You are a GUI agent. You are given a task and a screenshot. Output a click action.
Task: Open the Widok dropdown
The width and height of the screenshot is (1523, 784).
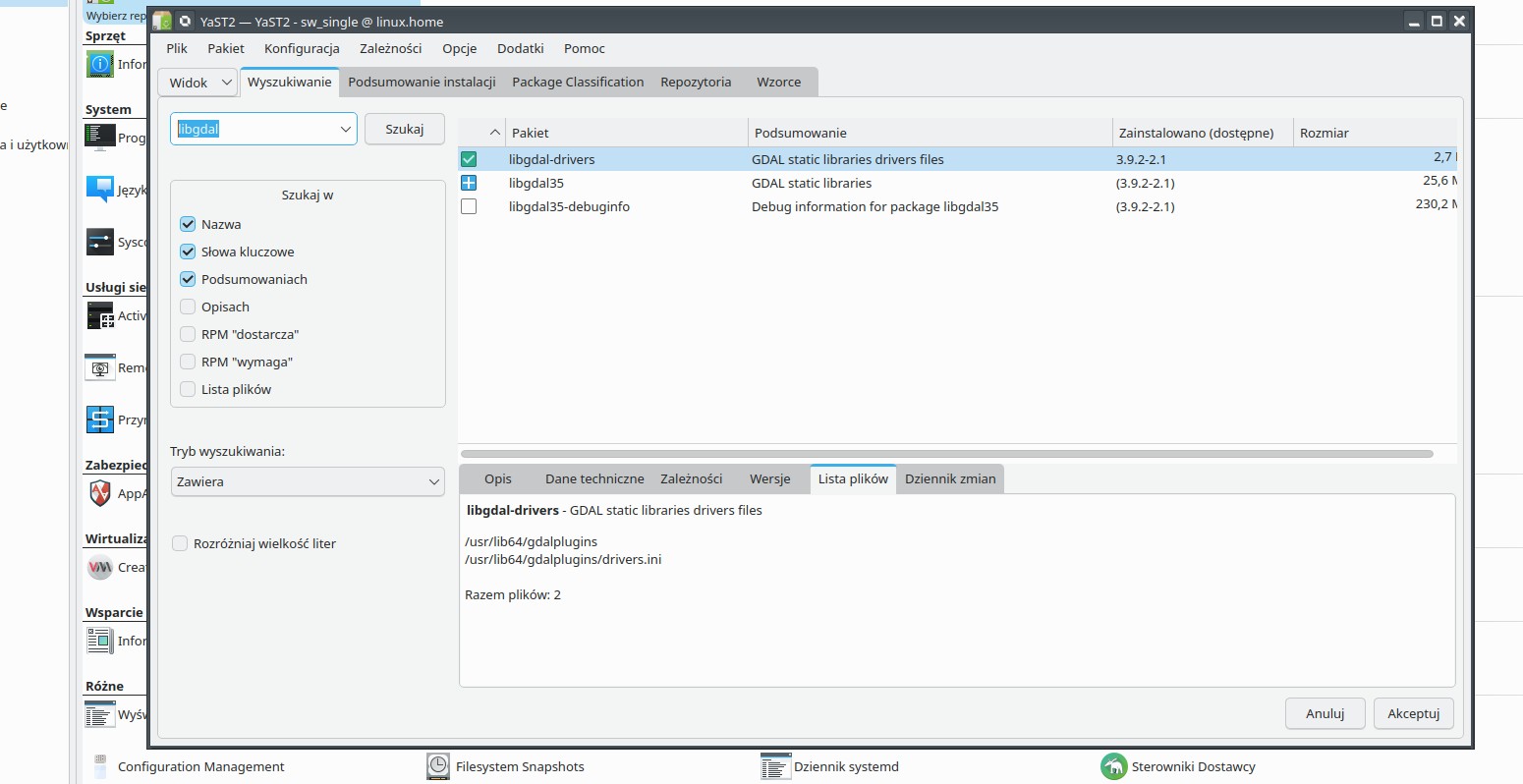click(197, 83)
